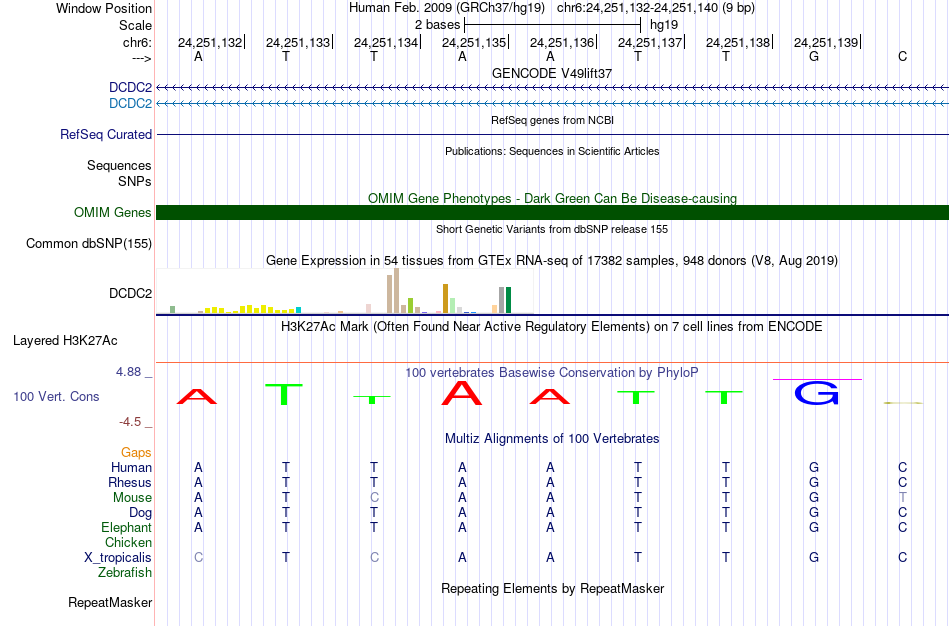Open '100 vertebrates Basewise Conservation by PhyloP' title
Image resolution: width=950 pixels, height=626 pixels.
pos(552,372)
